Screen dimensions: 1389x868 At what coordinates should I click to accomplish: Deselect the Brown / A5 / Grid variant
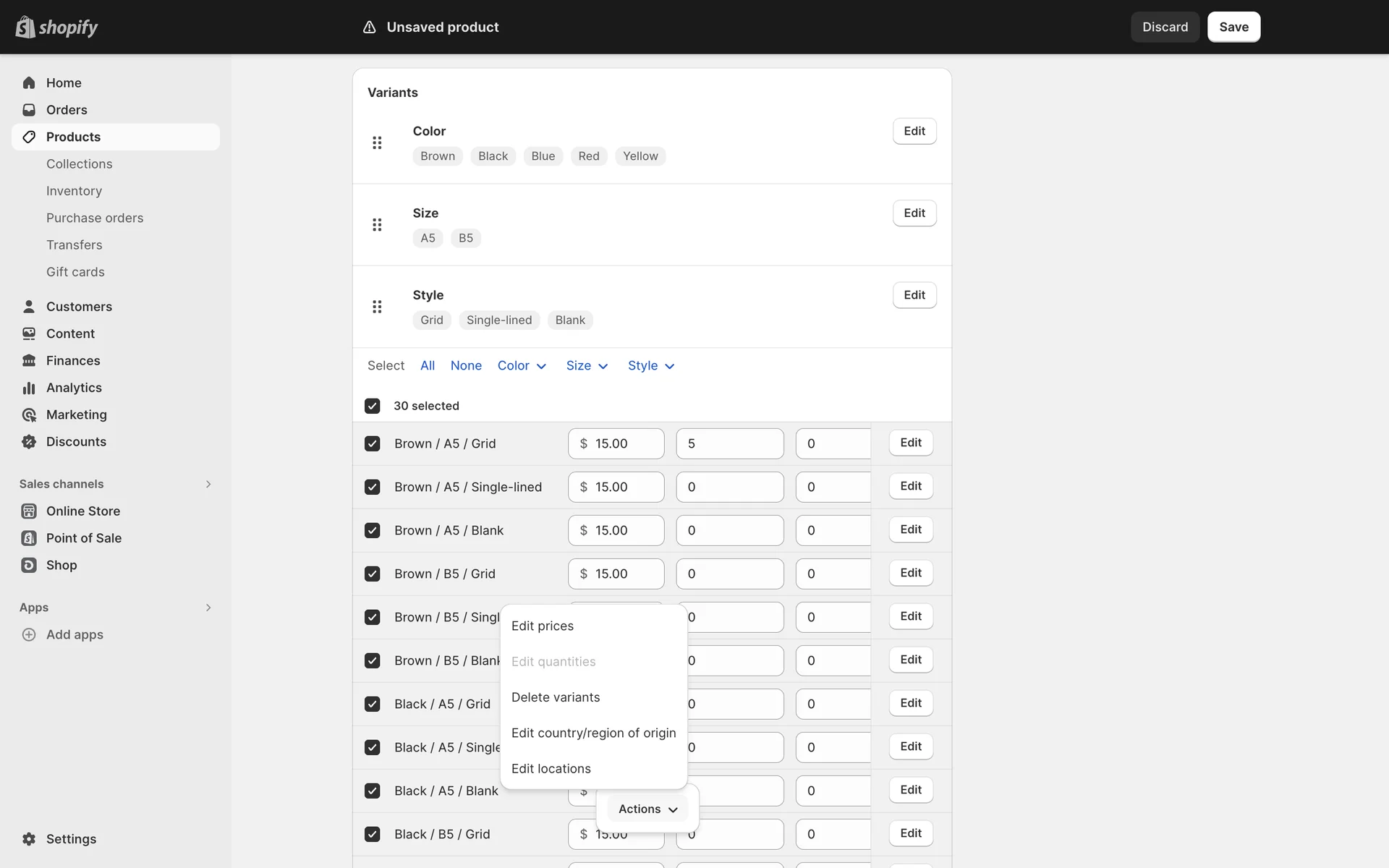(x=373, y=443)
